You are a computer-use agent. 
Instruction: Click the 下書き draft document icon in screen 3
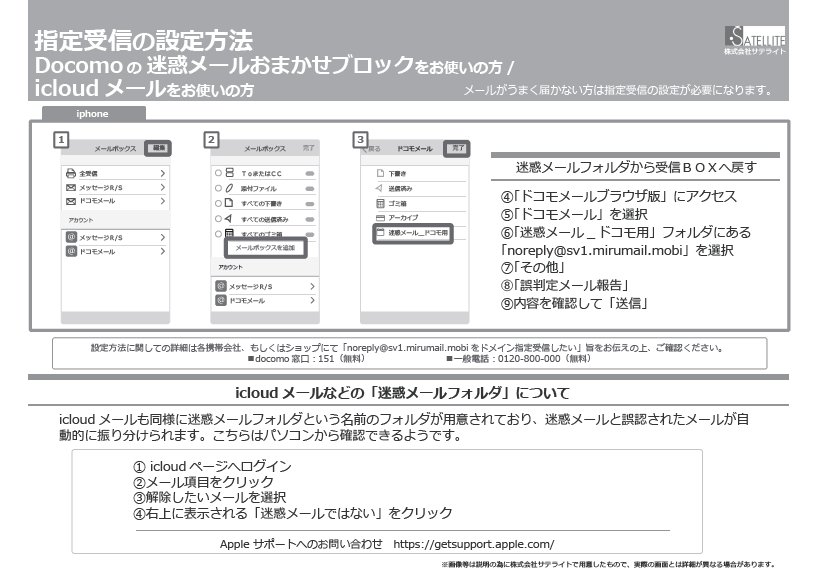click(380, 173)
